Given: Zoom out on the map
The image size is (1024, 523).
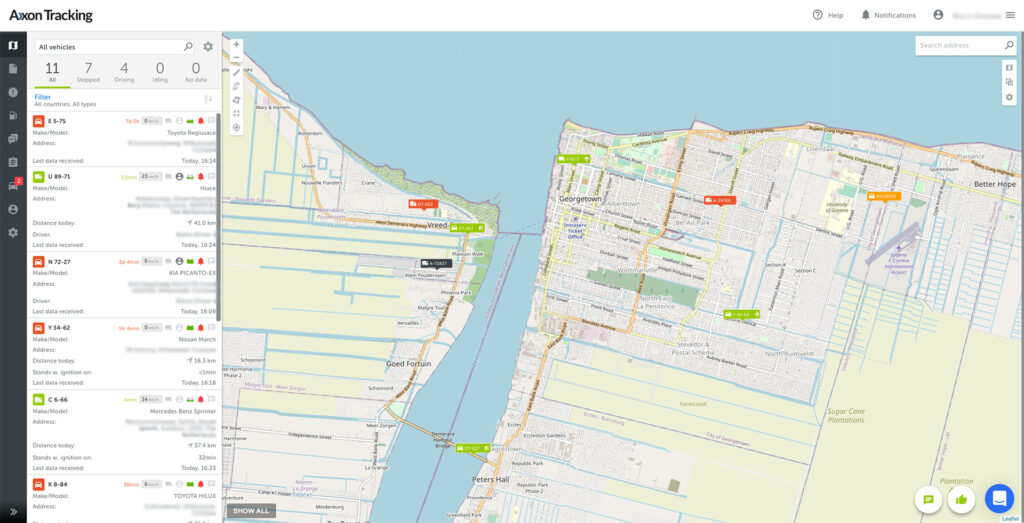Looking at the screenshot, I should pos(236,57).
